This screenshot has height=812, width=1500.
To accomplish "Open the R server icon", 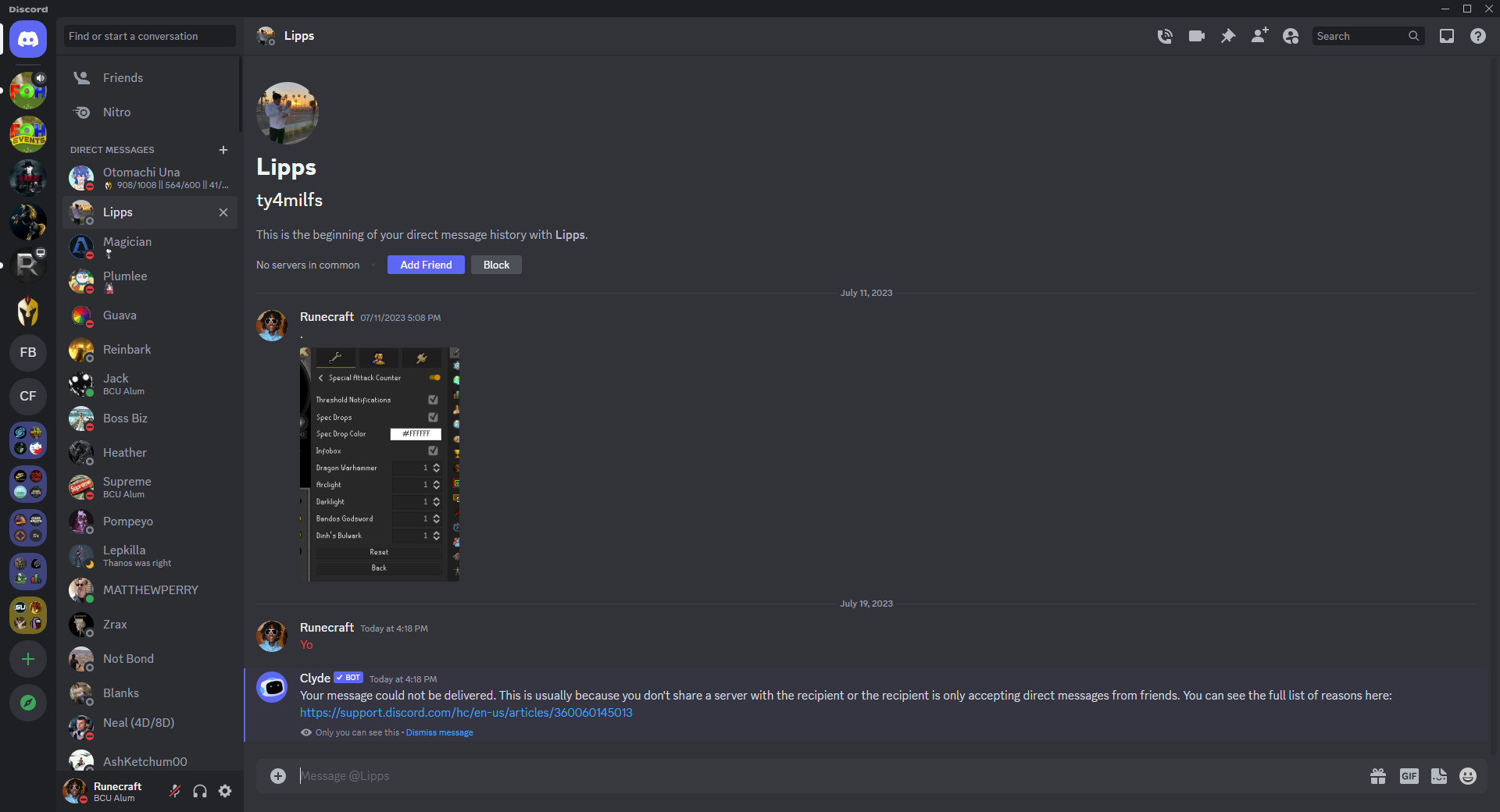I will coord(28,265).
